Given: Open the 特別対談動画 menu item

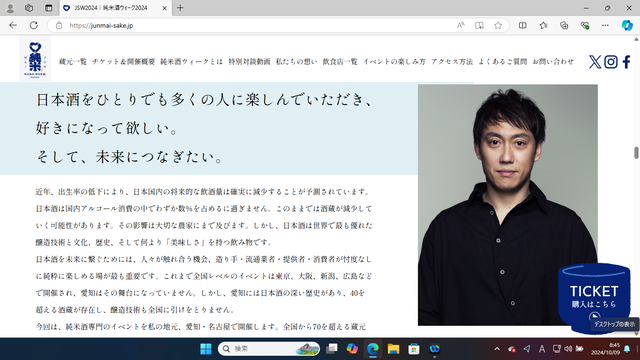Looking at the screenshot, I should click(249, 62).
